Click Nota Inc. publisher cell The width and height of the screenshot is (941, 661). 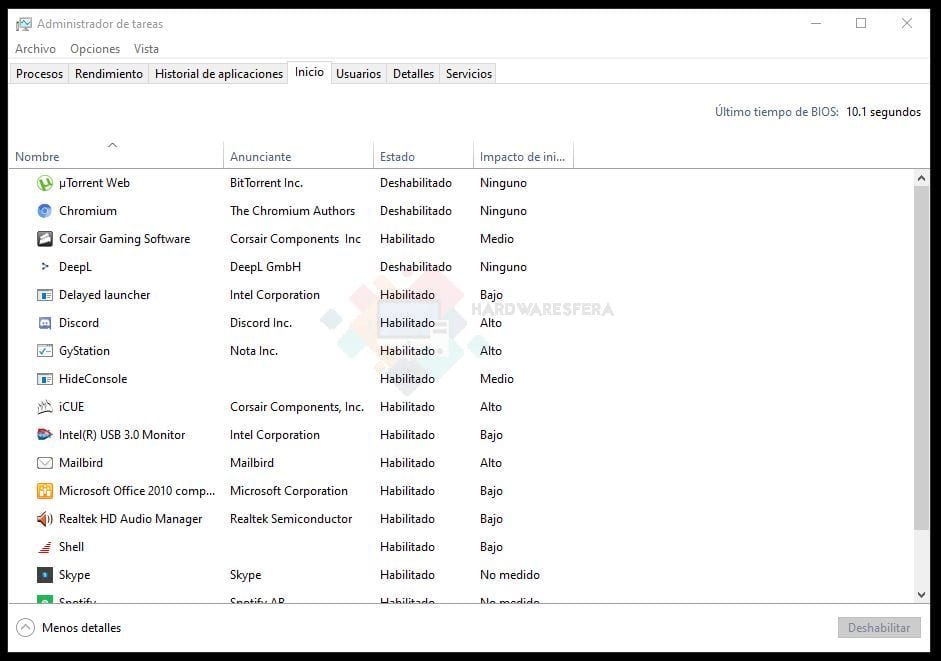point(253,351)
